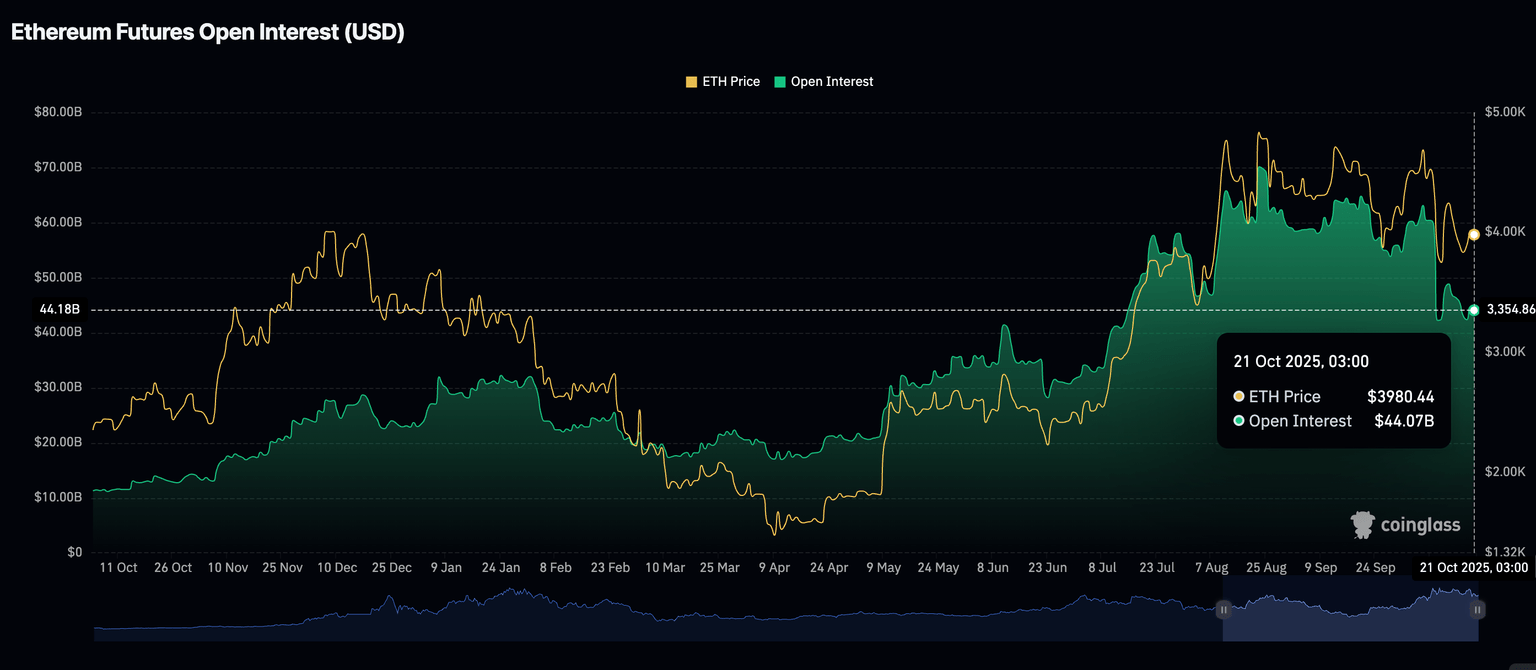Click the 44.18B left axis value label

[59, 310]
